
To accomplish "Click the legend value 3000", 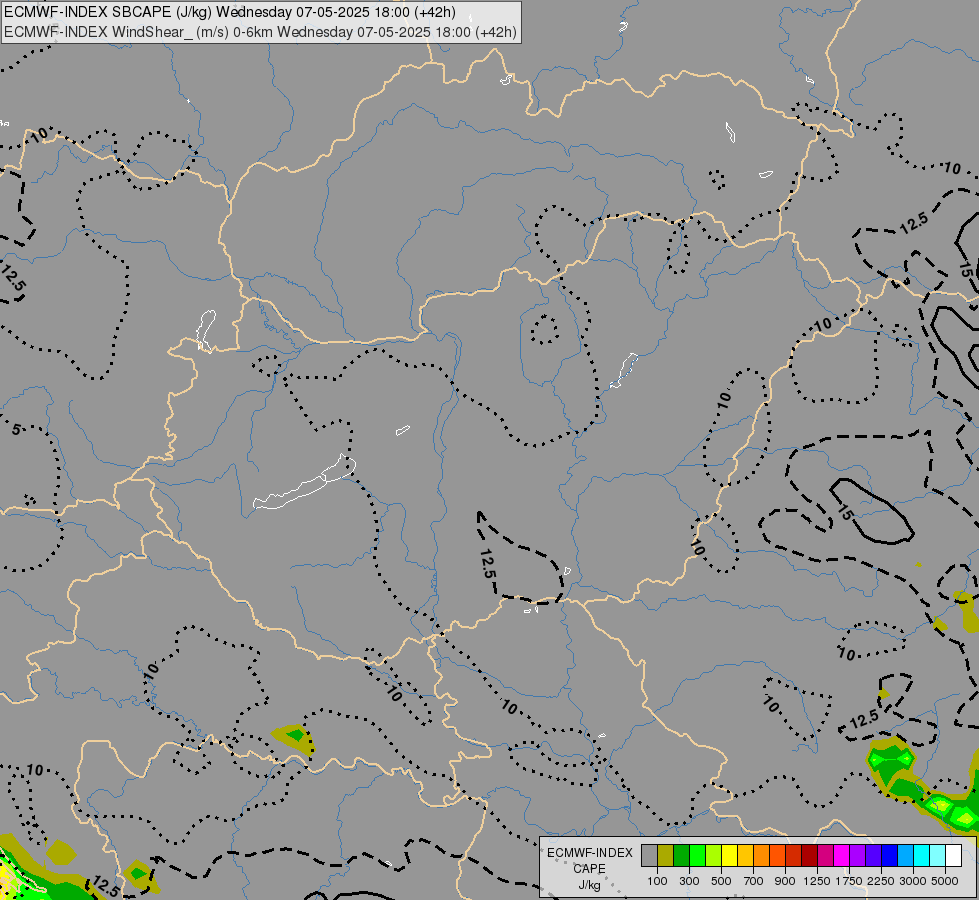I will click(x=913, y=881).
